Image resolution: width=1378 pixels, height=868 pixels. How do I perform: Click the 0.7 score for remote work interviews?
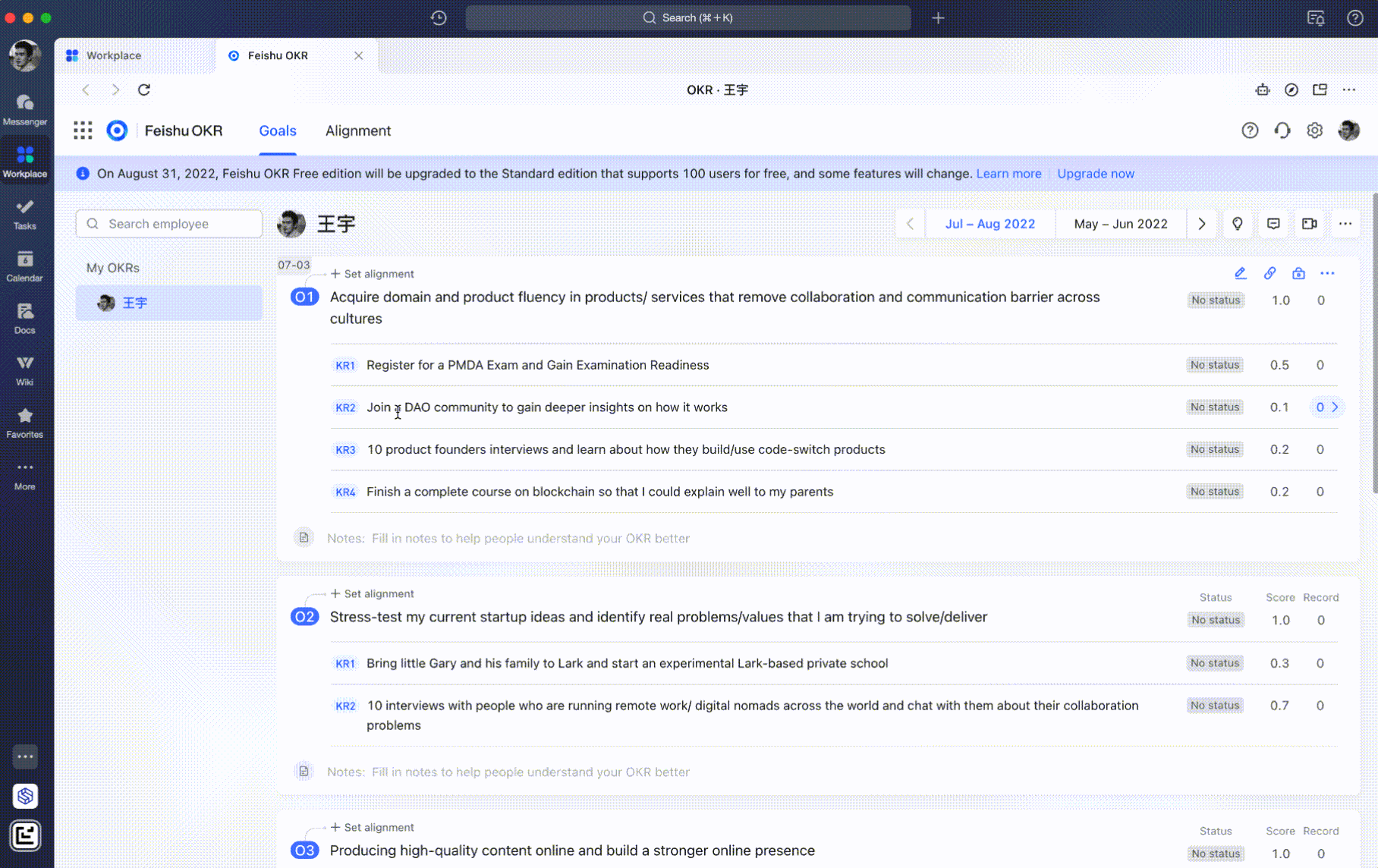[1279, 706]
